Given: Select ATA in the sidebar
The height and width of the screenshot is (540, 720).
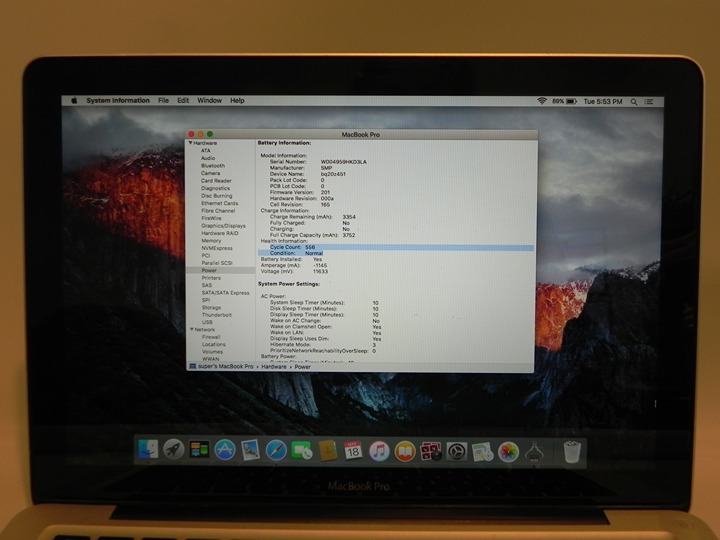Looking at the screenshot, I should coord(205,151).
